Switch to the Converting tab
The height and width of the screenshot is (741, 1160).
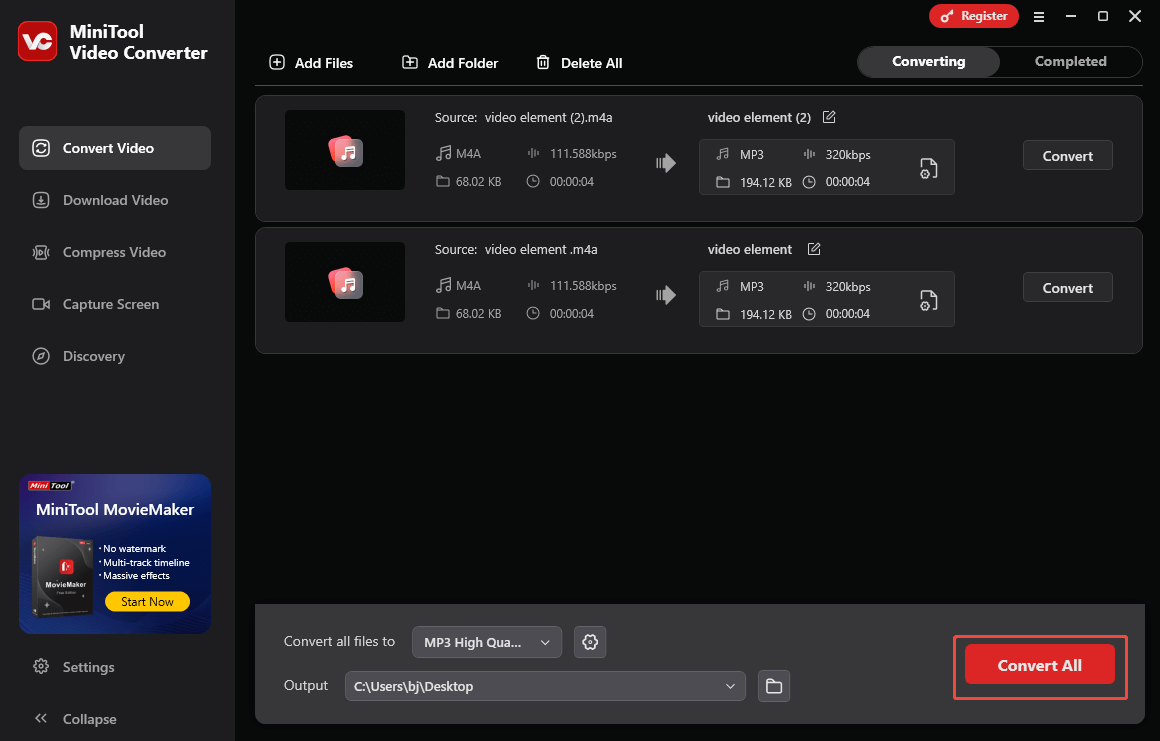pos(928,61)
